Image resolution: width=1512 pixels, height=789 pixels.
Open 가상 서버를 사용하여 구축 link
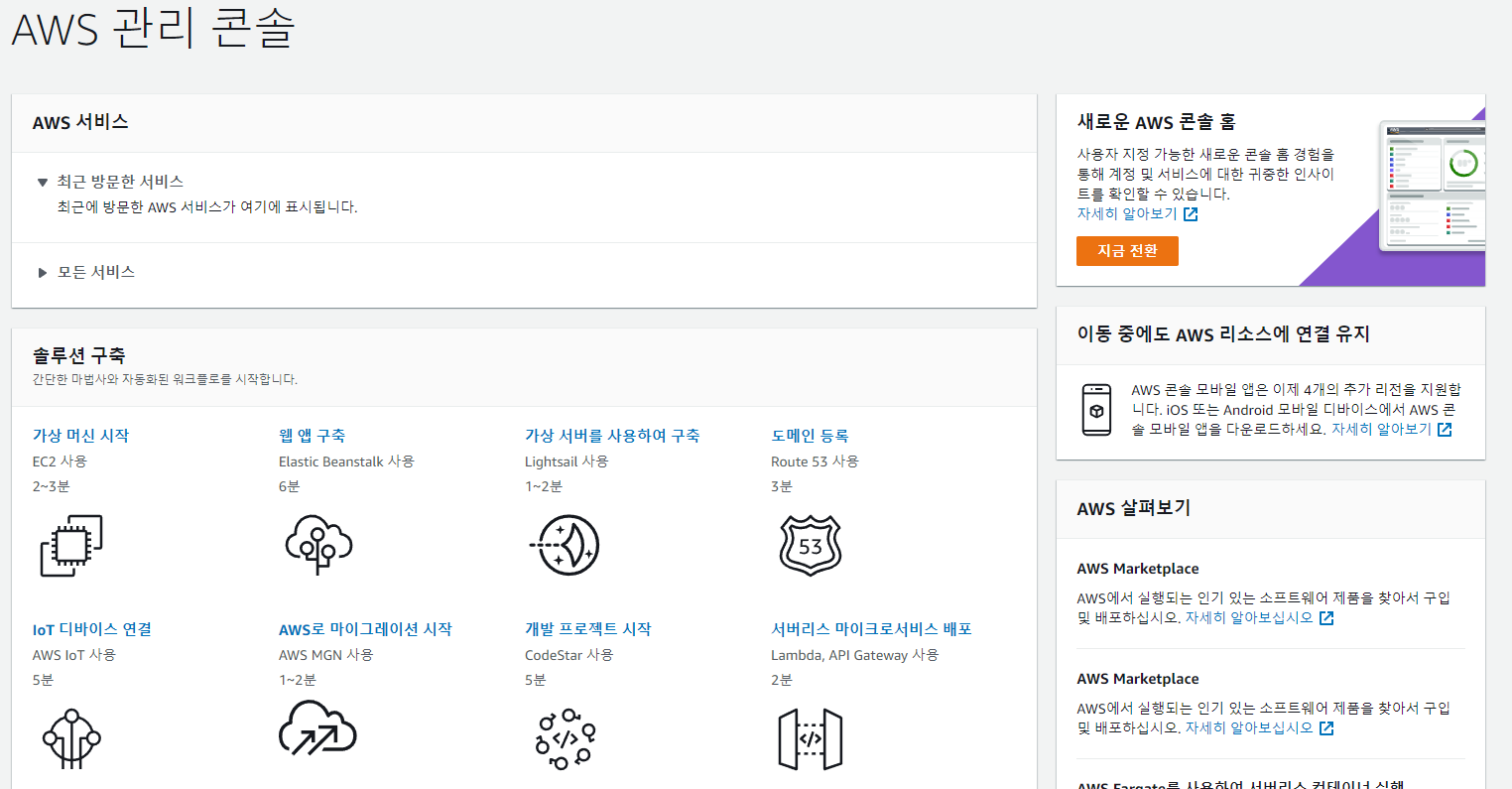pos(612,436)
